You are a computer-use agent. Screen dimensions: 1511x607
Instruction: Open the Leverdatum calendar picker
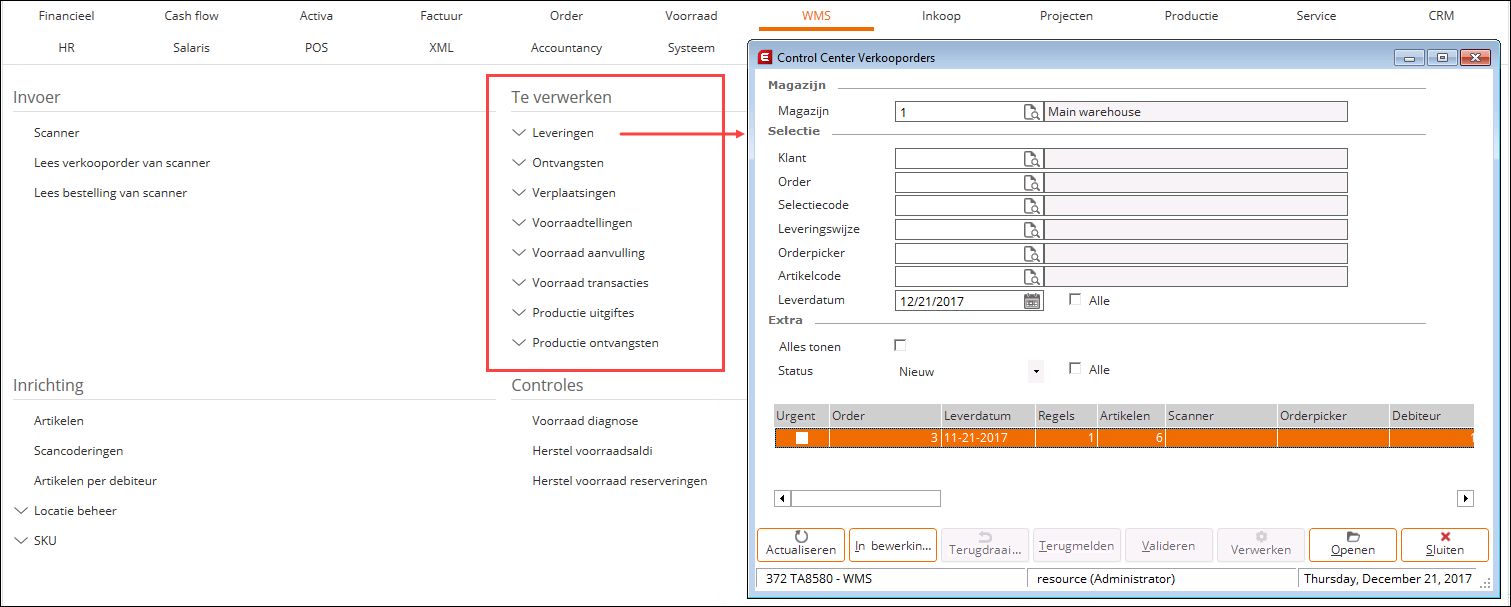coord(1032,301)
